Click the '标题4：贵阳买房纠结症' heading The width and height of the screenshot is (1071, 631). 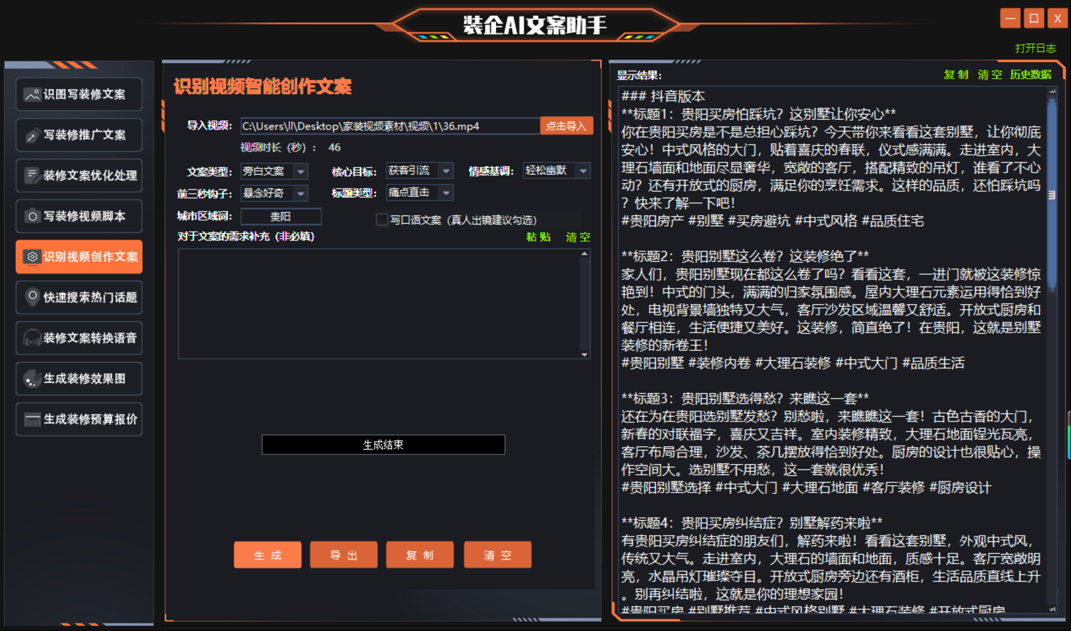click(x=752, y=523)
